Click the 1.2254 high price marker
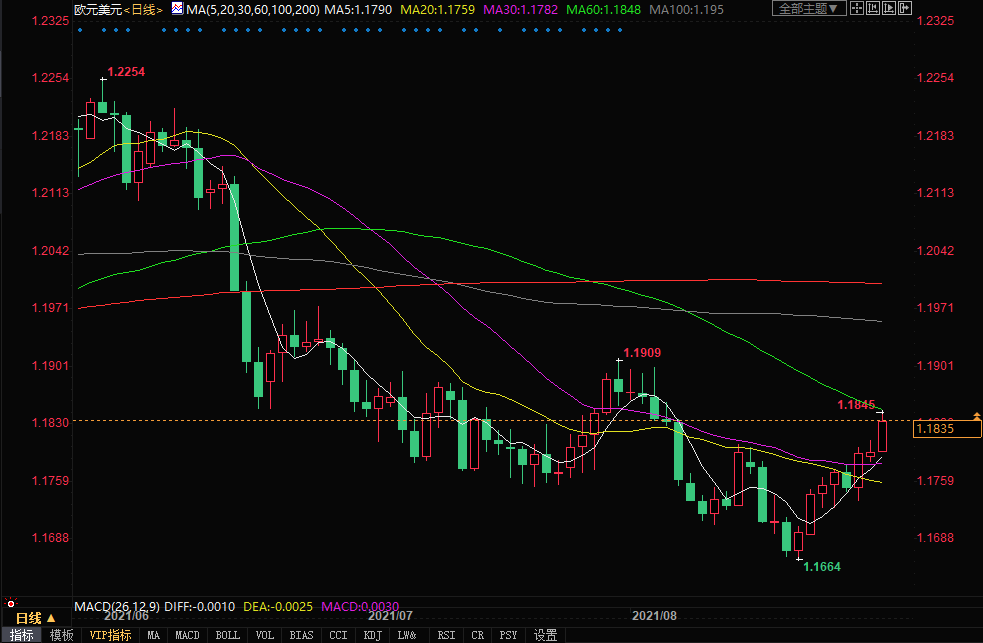 click(x=126, y=72)
